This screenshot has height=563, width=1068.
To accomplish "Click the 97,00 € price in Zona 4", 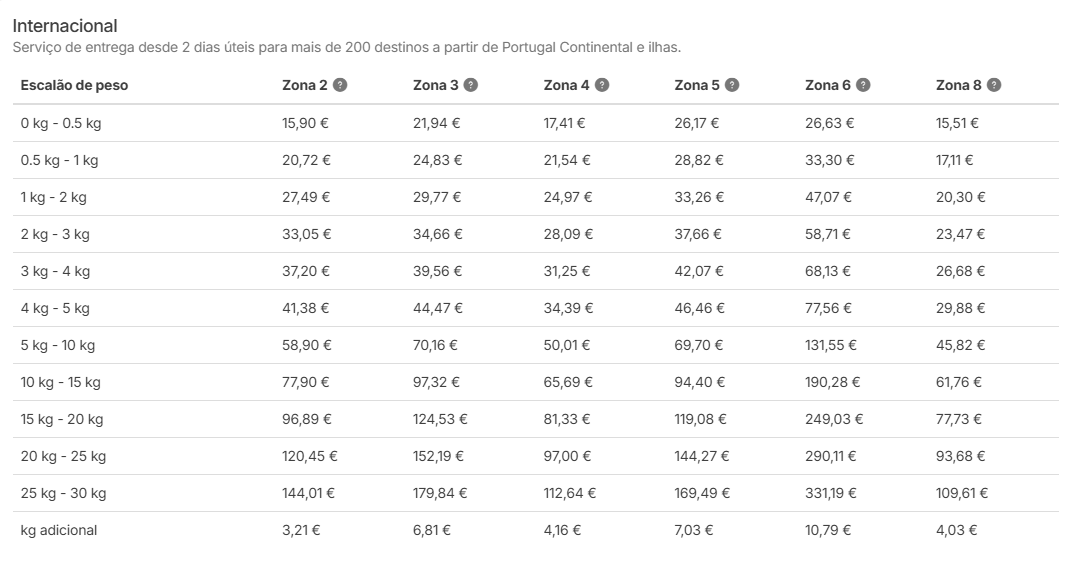I will [x=568, y=456].
